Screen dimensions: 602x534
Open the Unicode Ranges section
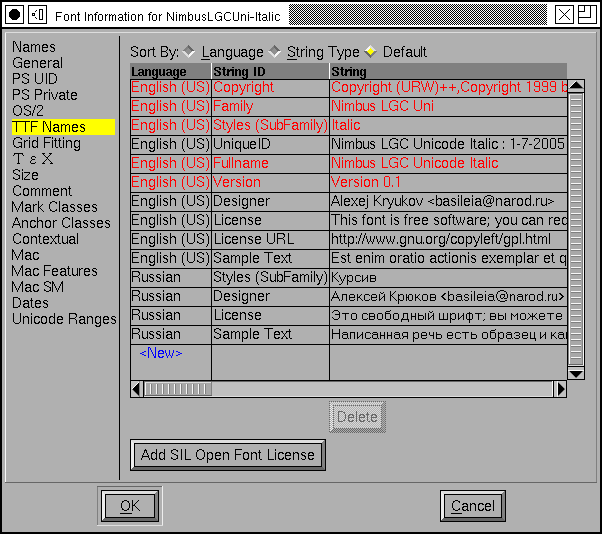point(64,319)
